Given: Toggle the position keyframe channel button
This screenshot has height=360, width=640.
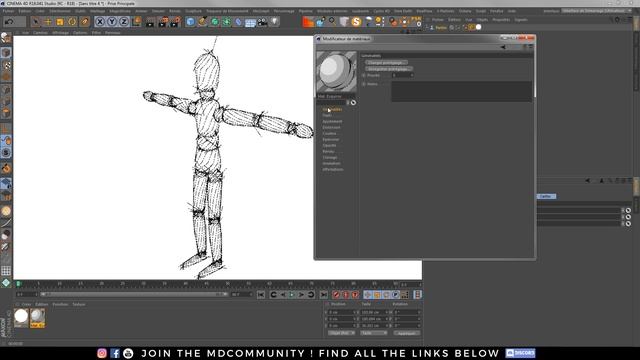Looking at the screenshot, I should coord(368,295).
